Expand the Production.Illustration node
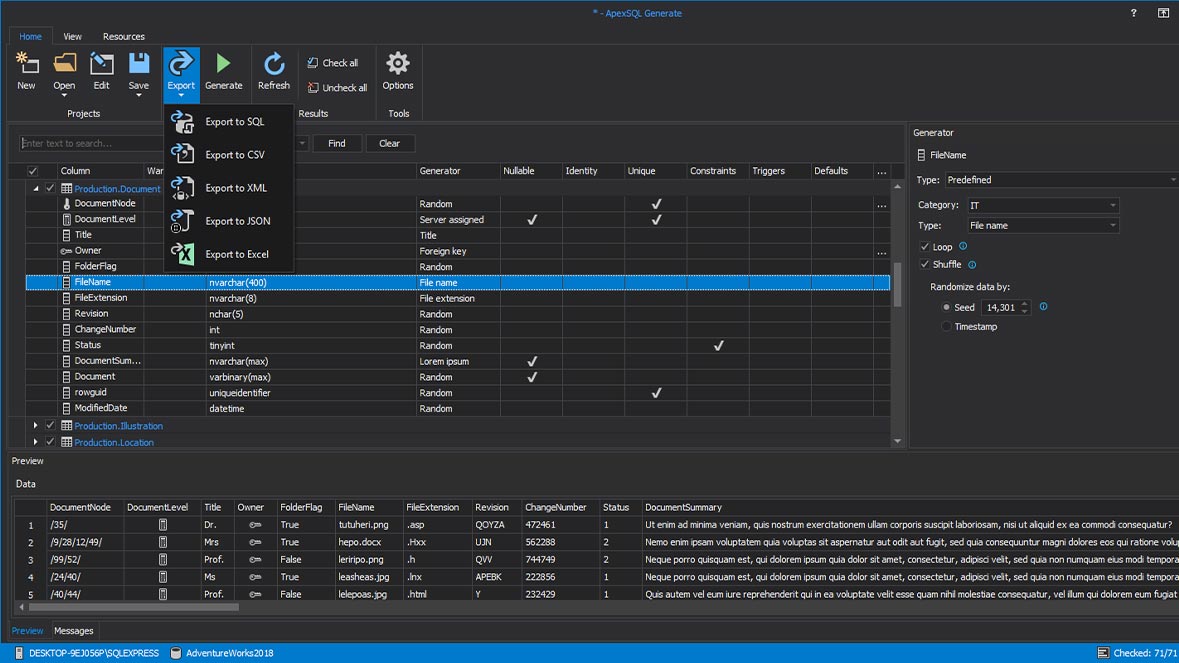This screenshot has width=1179, height=663. 35,425
